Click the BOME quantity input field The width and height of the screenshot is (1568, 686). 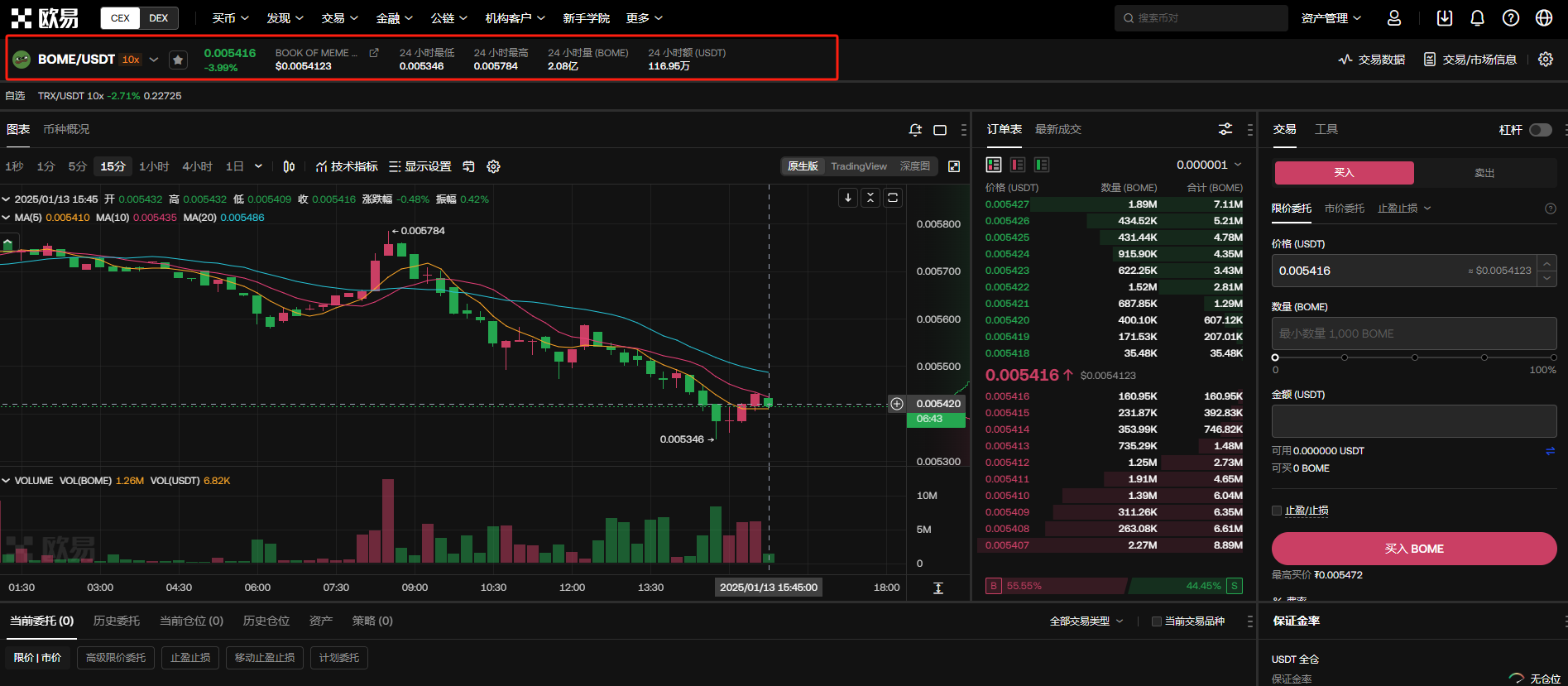(x=1414, y=333)
